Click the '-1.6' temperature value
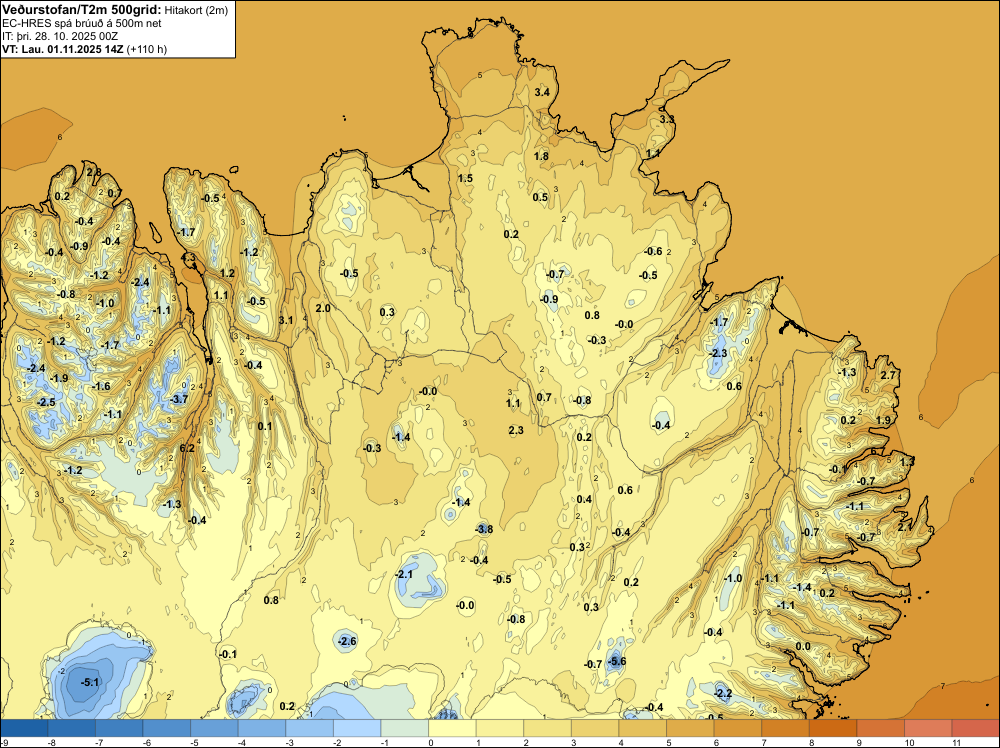This screenshot has height=748, width=1000. (101, 386)
